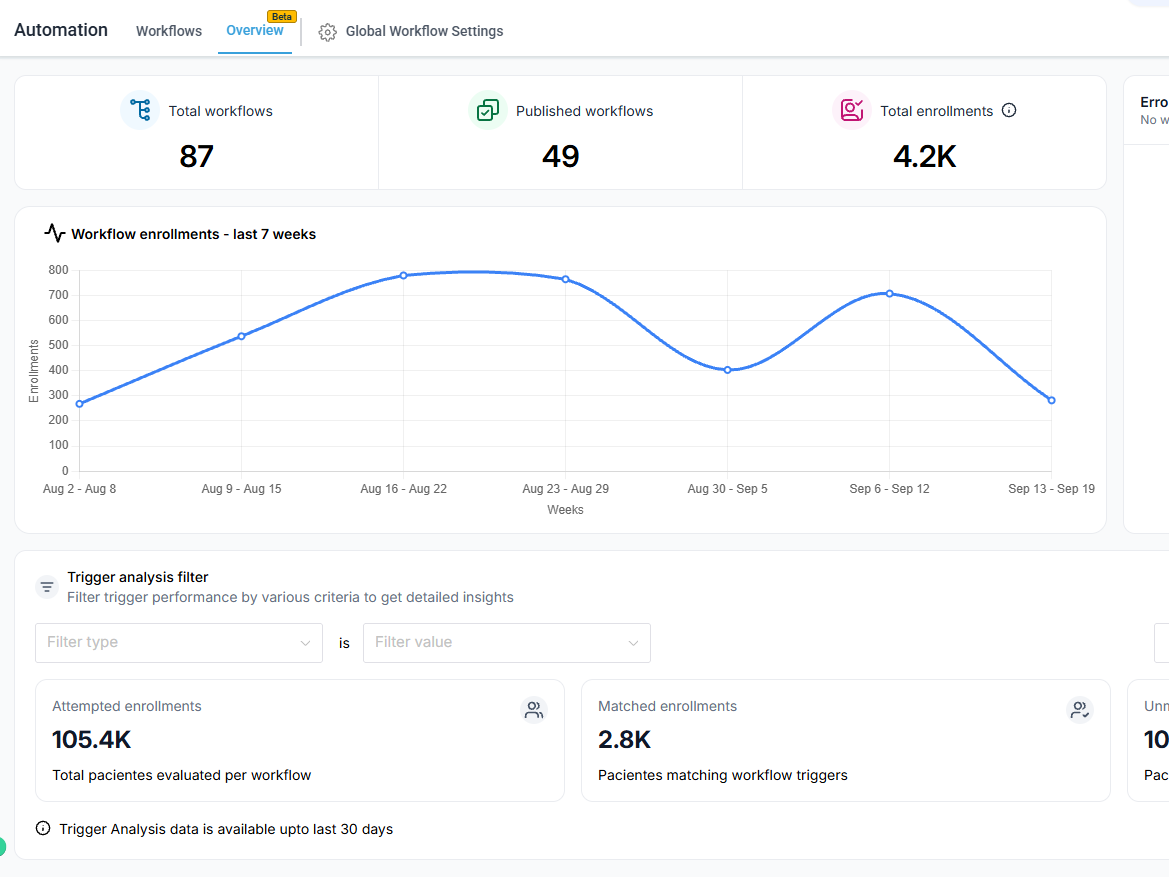The image size is (1169, 877).
Task: Click the Trigger analysis filter icon
Action: (x=47, y=587)
